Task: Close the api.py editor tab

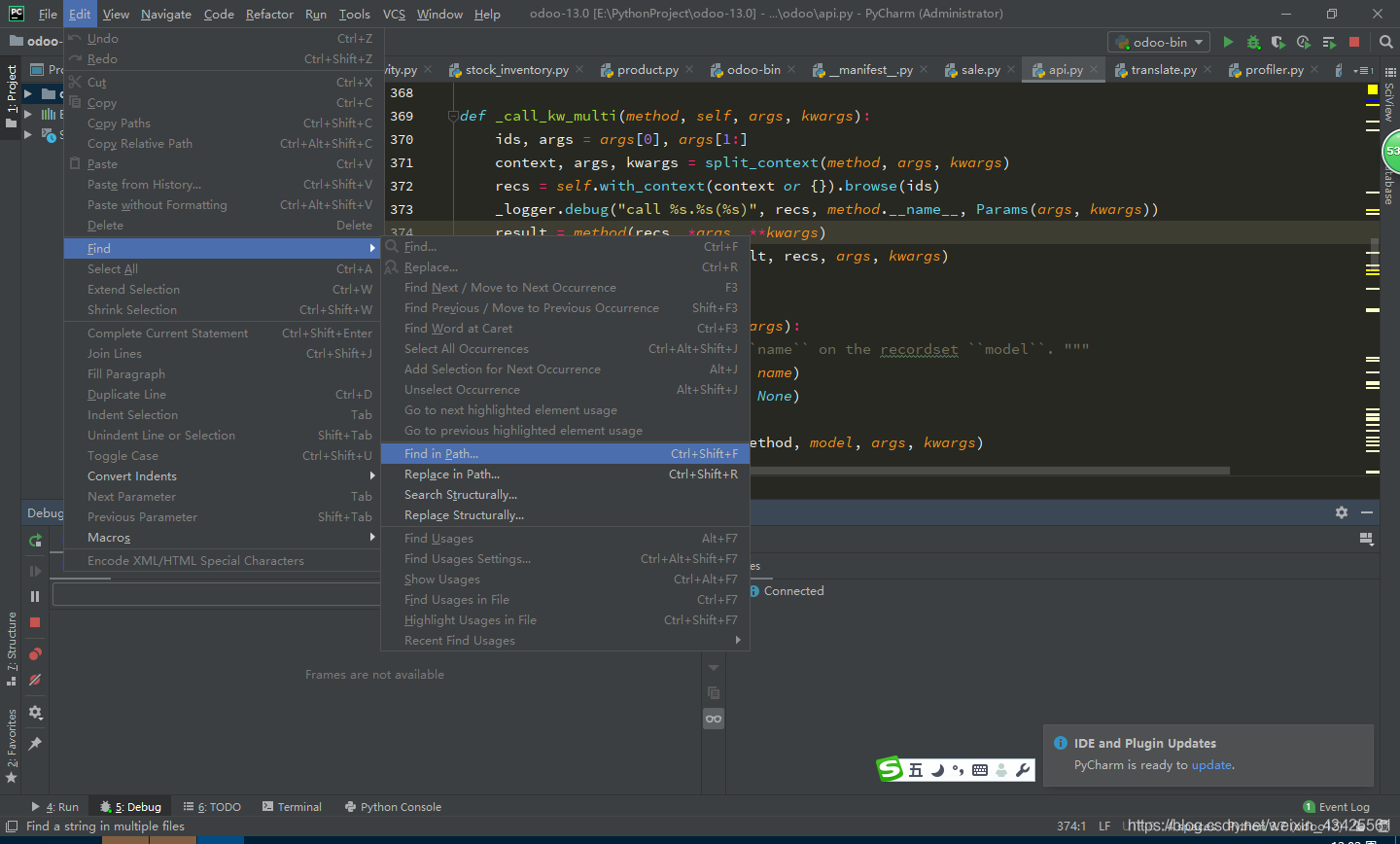Action: point(1094,69)
